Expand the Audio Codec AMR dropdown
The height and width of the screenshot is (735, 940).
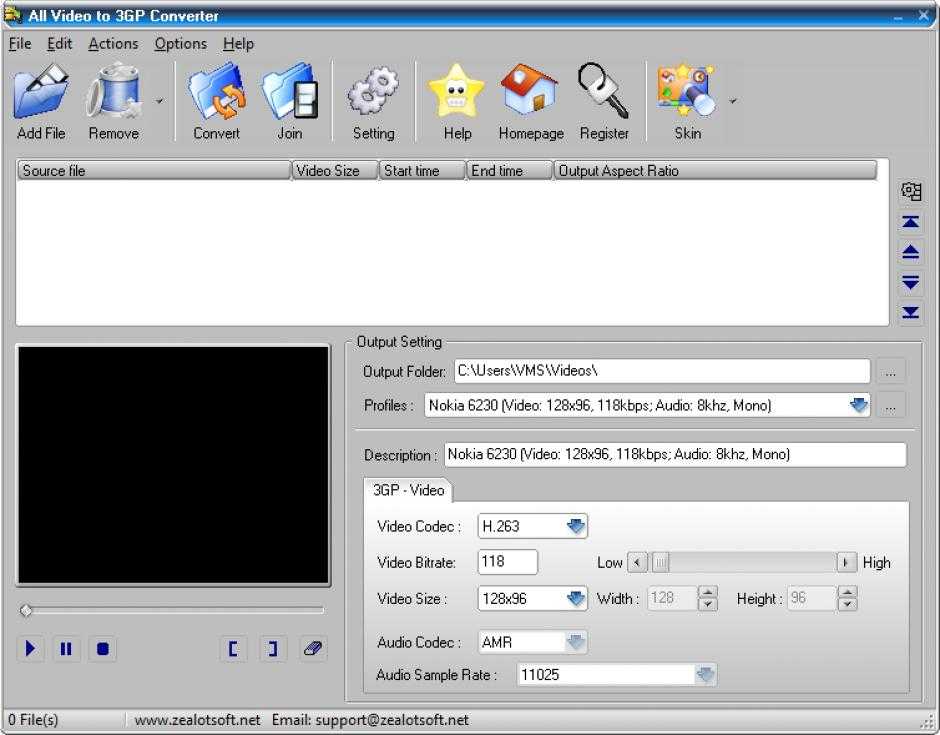pyautogui.click(x=576, y=642)
